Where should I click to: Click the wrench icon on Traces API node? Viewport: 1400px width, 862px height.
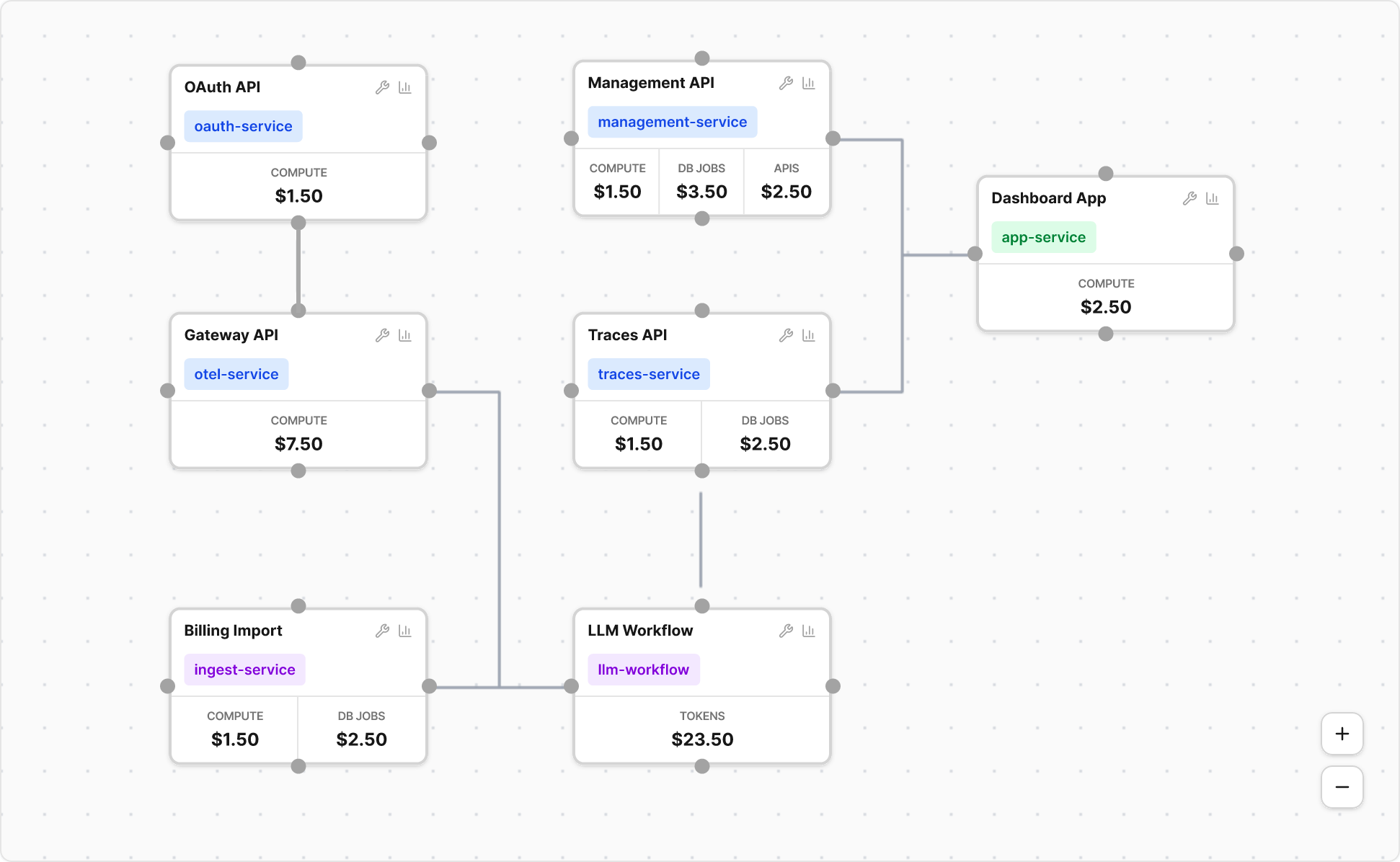(786, 335)
